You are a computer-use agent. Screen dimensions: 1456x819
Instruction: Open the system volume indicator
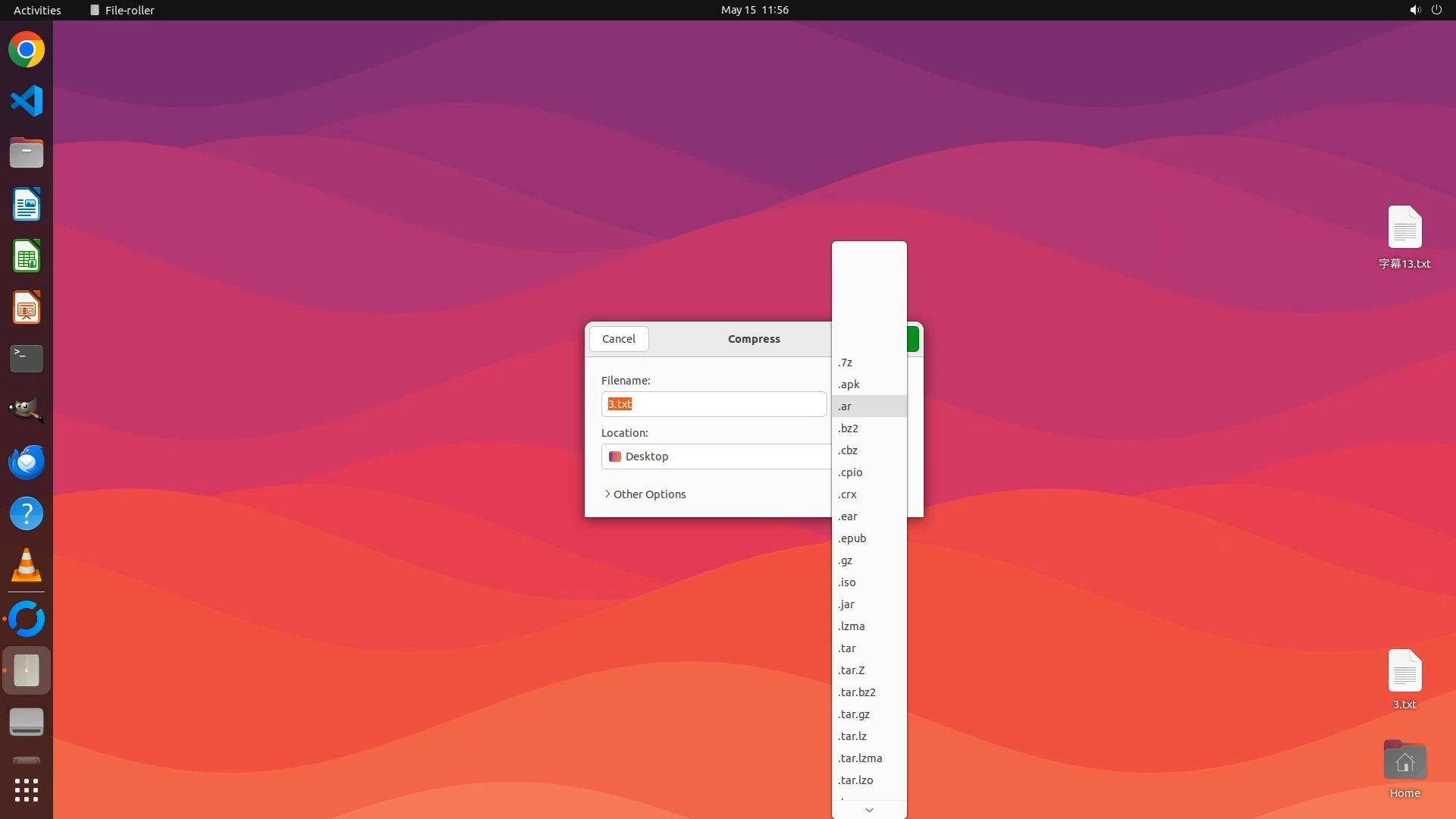[1414, 10]
